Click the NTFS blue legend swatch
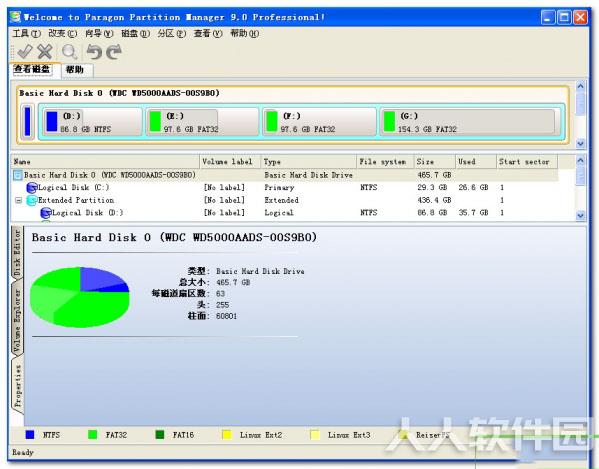 (x=29, y=435)
